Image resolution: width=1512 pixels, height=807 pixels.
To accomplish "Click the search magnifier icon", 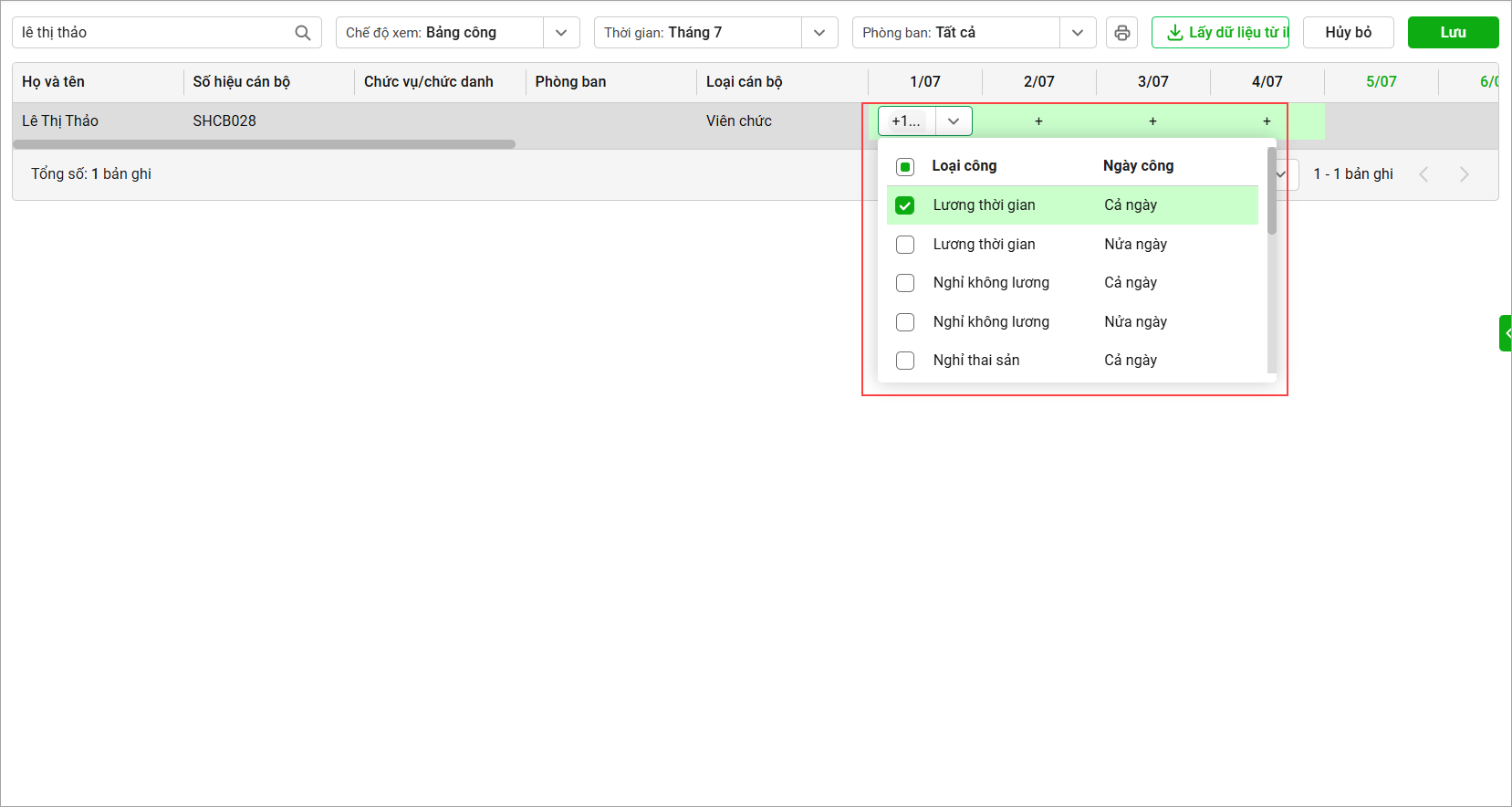I will coord(303,33).
